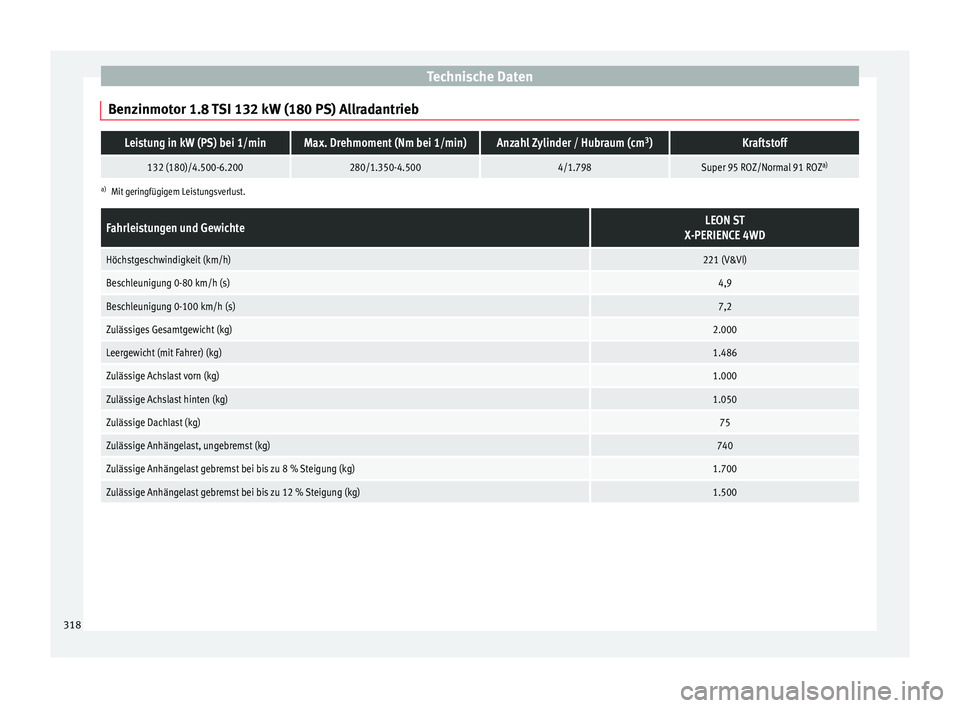Select the top speed value '221 (V&VI)'
This screenshot has height=708, width=960.
(725, 260)
